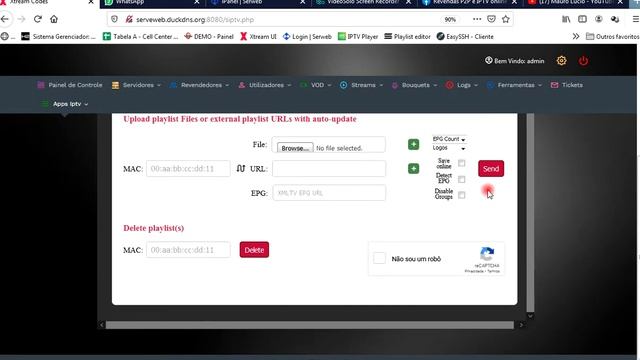Expand the Revendedores menu
Image resolution: width=640 pixels, height=360 pixels.
[x=200, y=85]
